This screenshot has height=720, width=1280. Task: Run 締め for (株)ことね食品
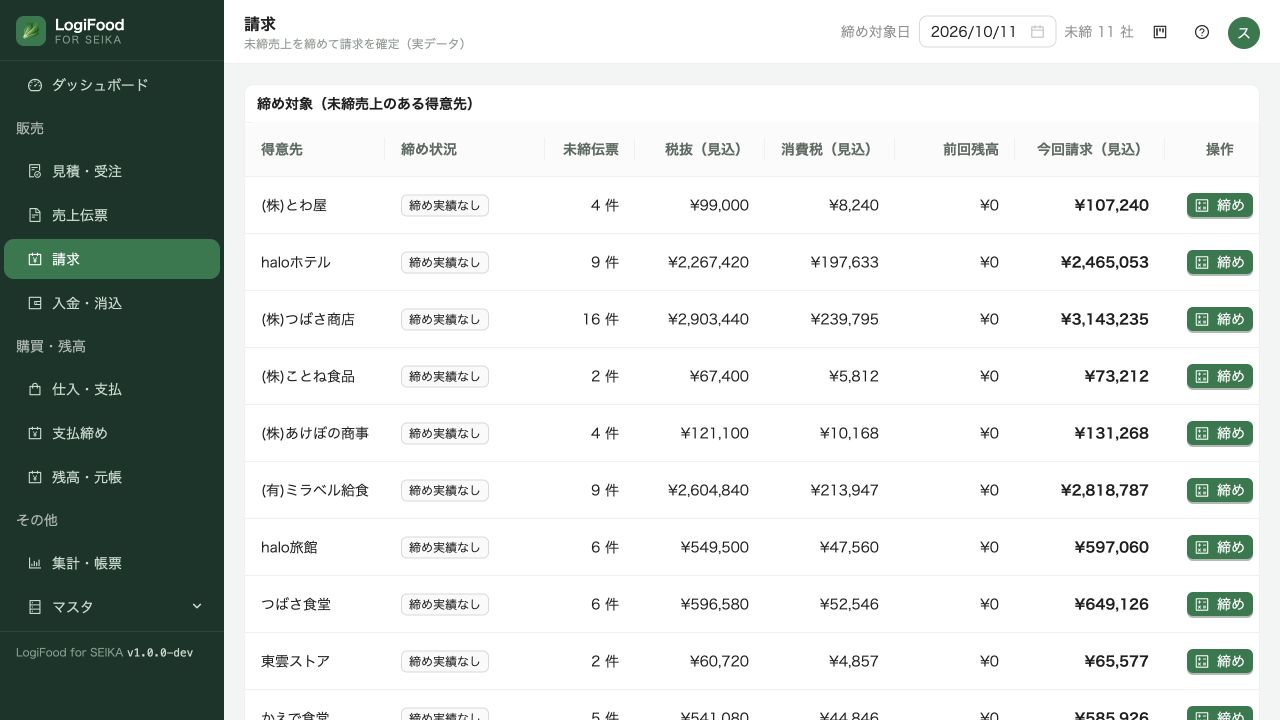click(x=1220, y=376)
